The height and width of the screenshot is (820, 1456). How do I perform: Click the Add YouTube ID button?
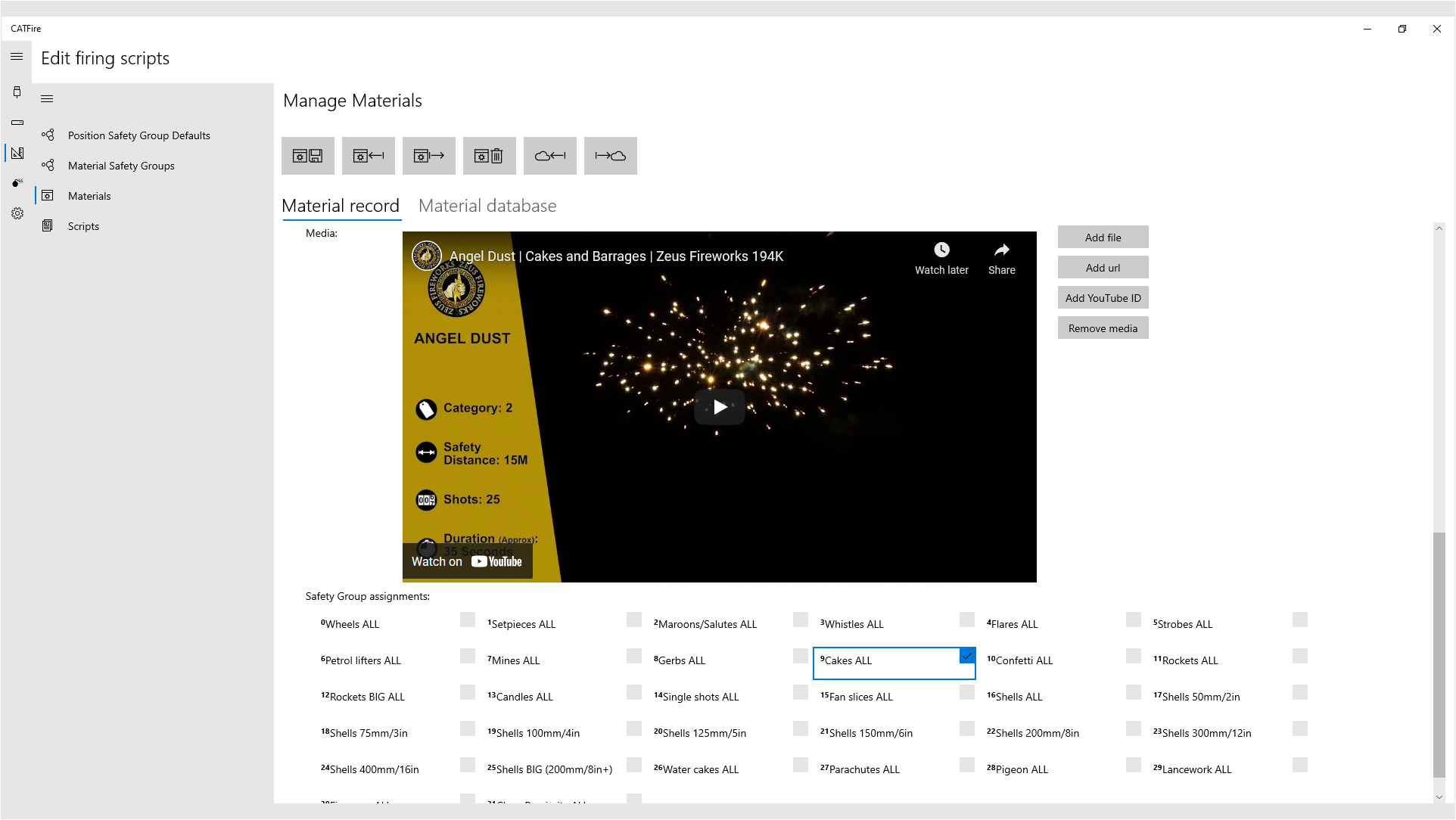pos(1103,298)
